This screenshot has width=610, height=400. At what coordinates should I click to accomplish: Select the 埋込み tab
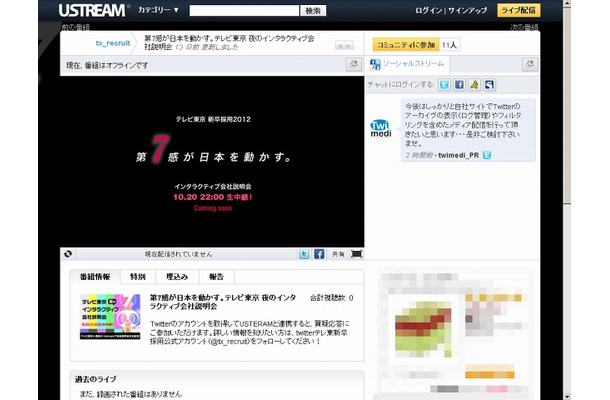click(x=177, y=277)
